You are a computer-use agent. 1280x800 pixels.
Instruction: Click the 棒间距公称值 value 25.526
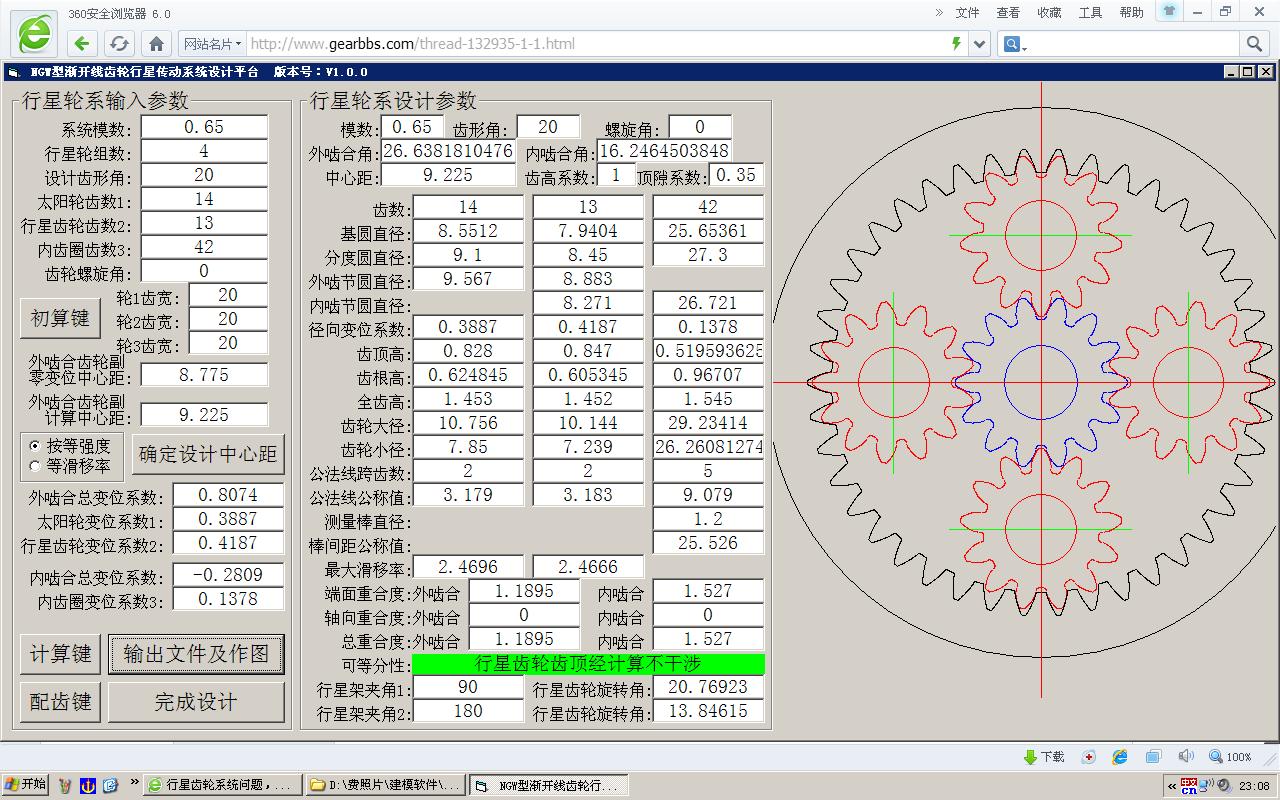coord(708,543)
